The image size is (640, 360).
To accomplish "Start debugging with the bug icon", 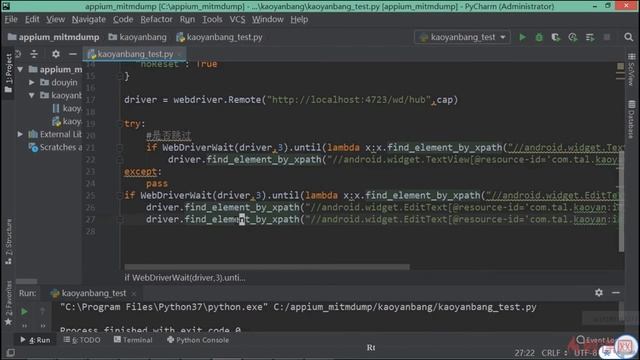I will 539,37.
